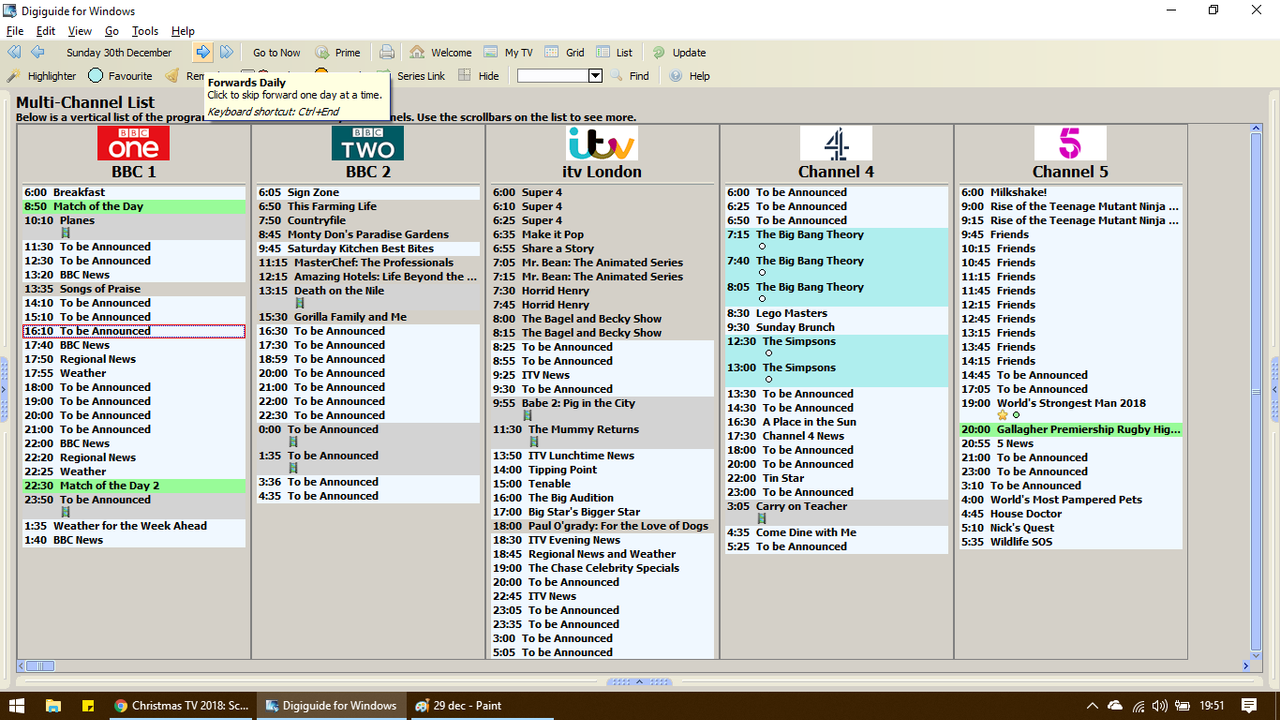Select '8:50 Match of the Day' on BBC 1
The image size is (1280, 720).
(134, 206)
